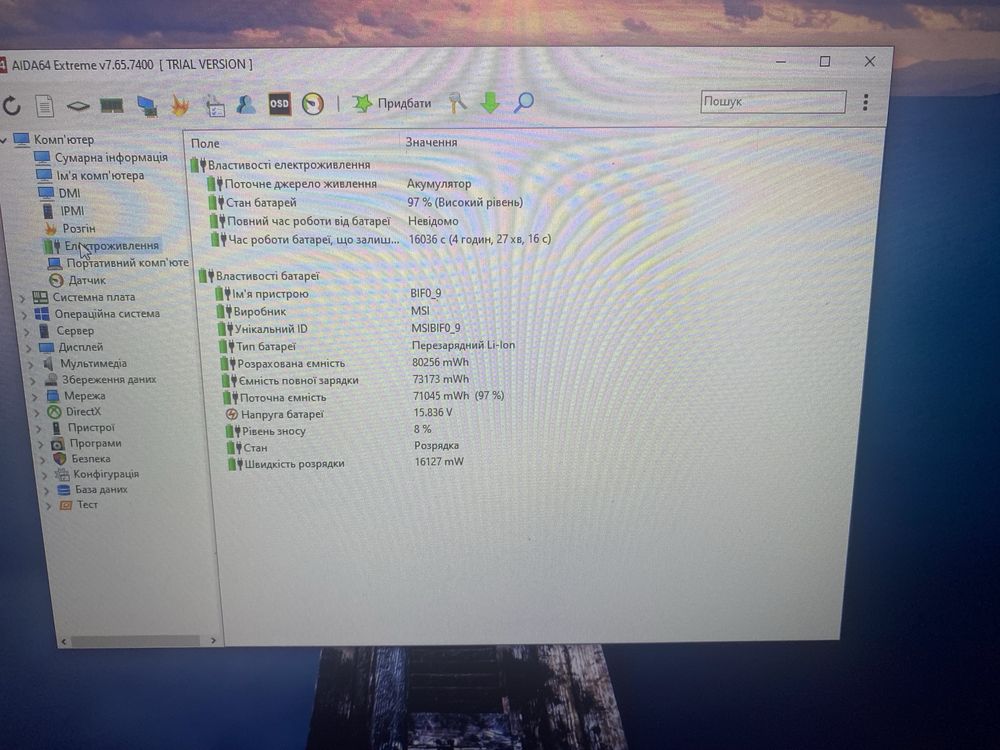Image resolution: width=1000 pixels, height=750 pixels.
Task: Select the База даних tree item
Action: pos(101,490)
